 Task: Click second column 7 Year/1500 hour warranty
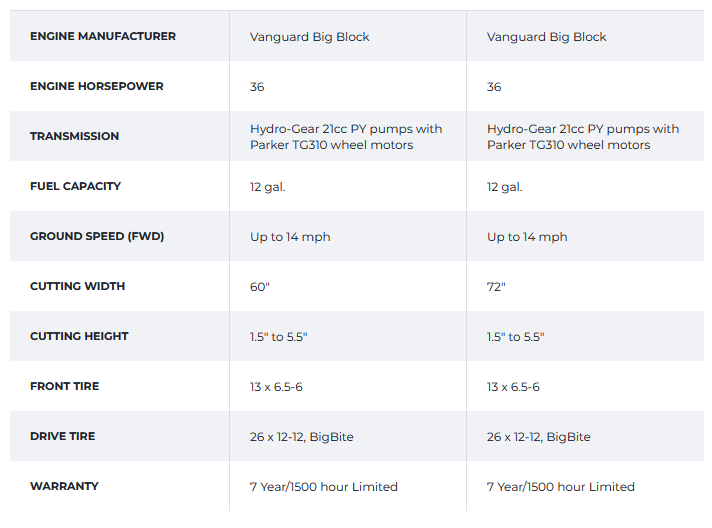(x=560, y=487)
